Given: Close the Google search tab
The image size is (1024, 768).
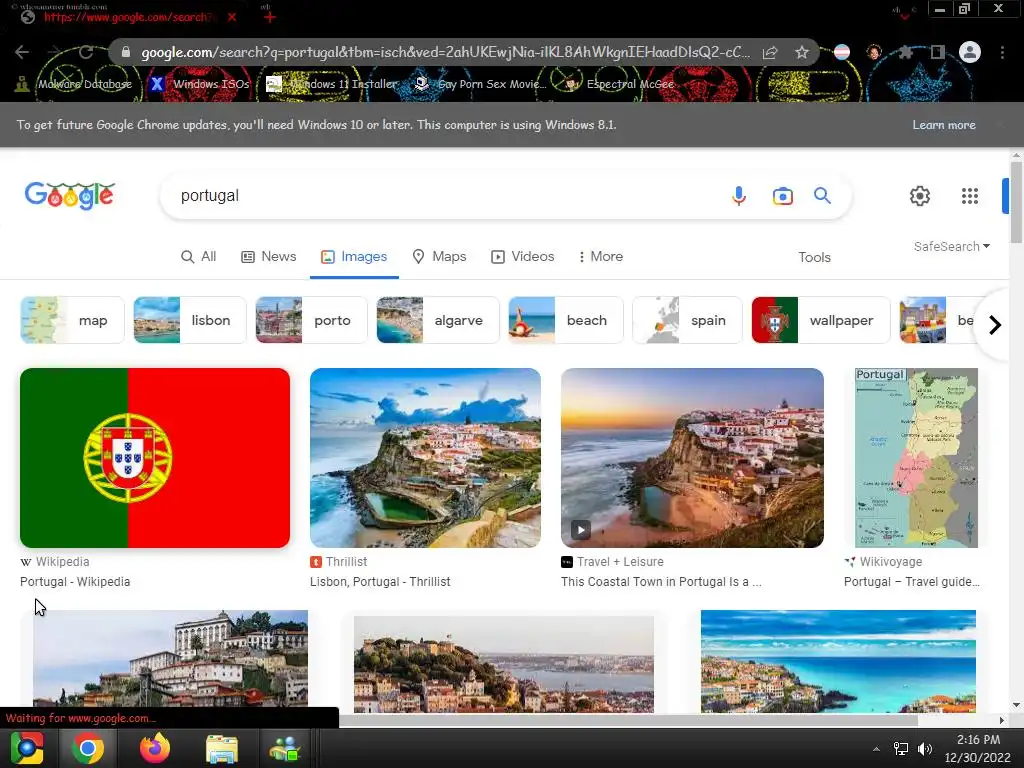Looking at the screenshot, I should click(232, 17).
